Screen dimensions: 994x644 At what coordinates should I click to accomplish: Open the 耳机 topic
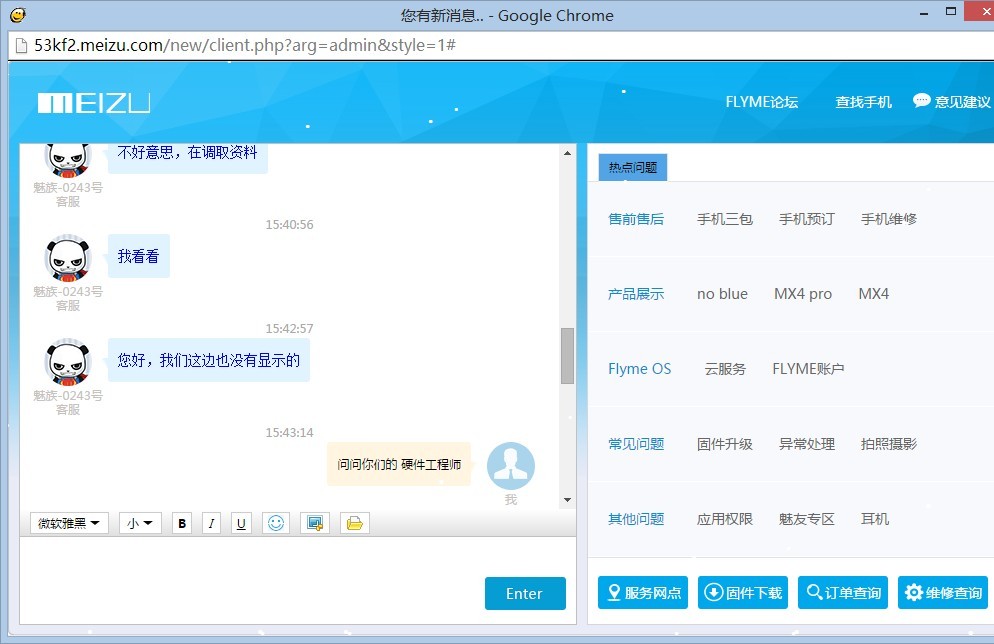click(x=875, y=519)
